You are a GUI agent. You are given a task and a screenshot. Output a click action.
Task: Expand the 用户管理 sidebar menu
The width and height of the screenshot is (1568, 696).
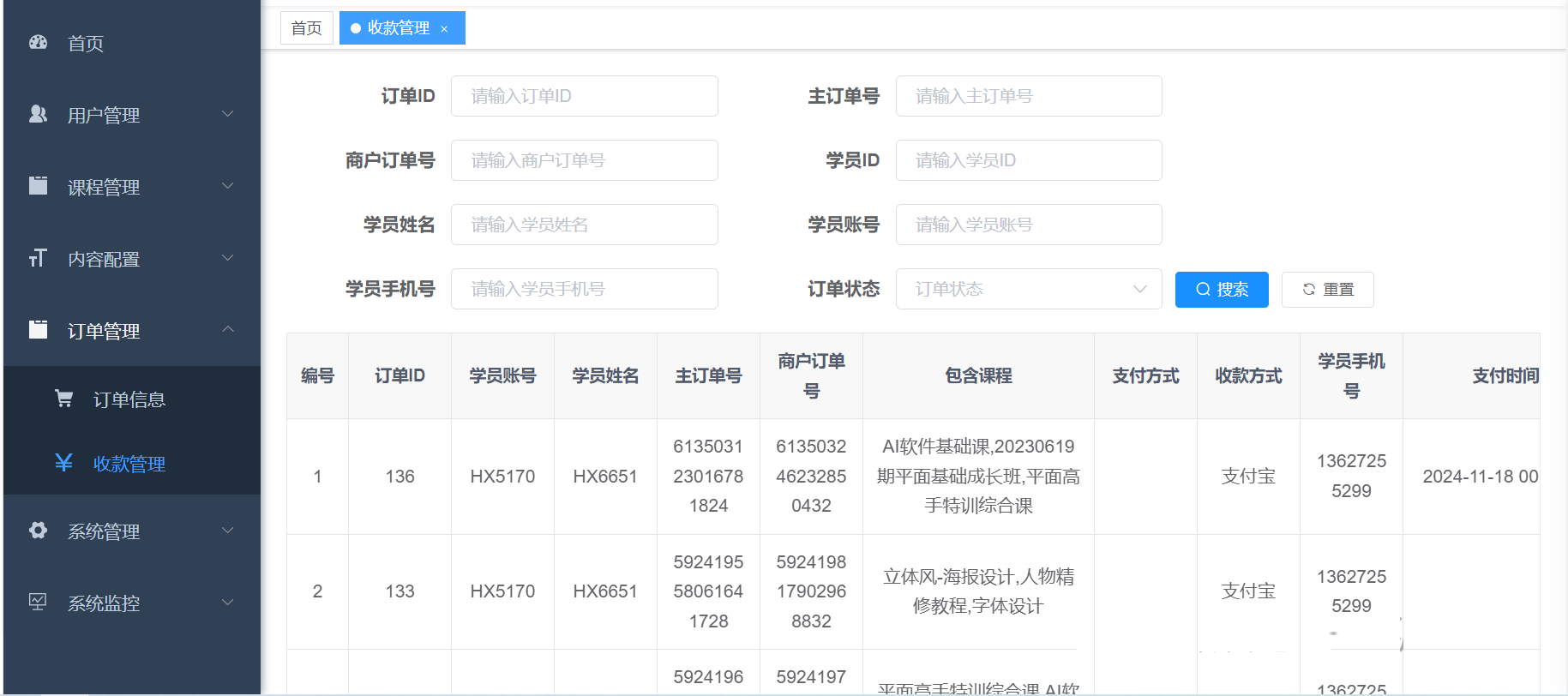pyautogui.click(x=227, y=114)
